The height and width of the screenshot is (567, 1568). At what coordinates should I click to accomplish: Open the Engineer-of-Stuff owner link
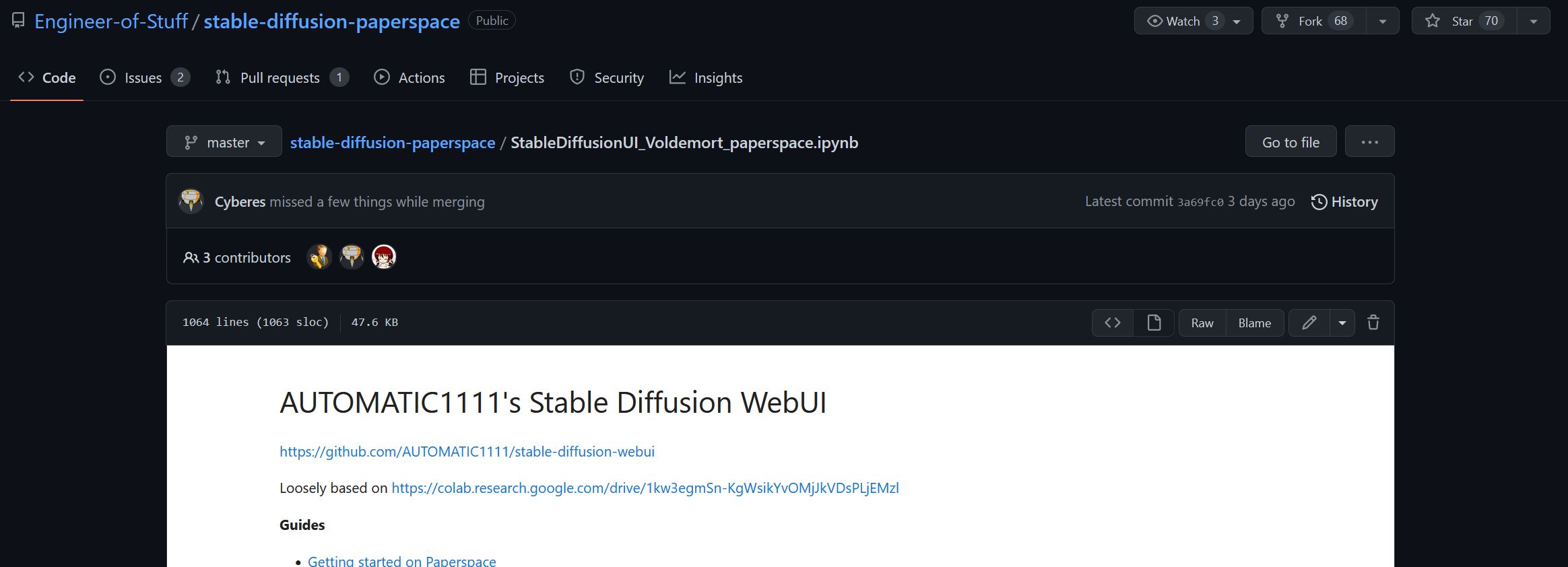[x=111, y=22]
